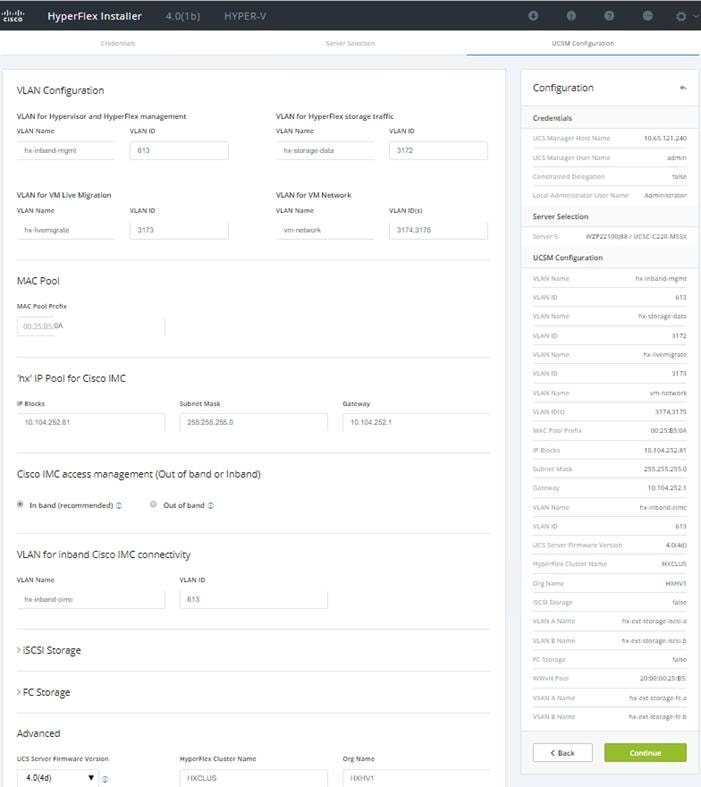701x787 pixels.
Task: Click the hx-inband-cimc VLAN Name field
Action: coord(91,599)
